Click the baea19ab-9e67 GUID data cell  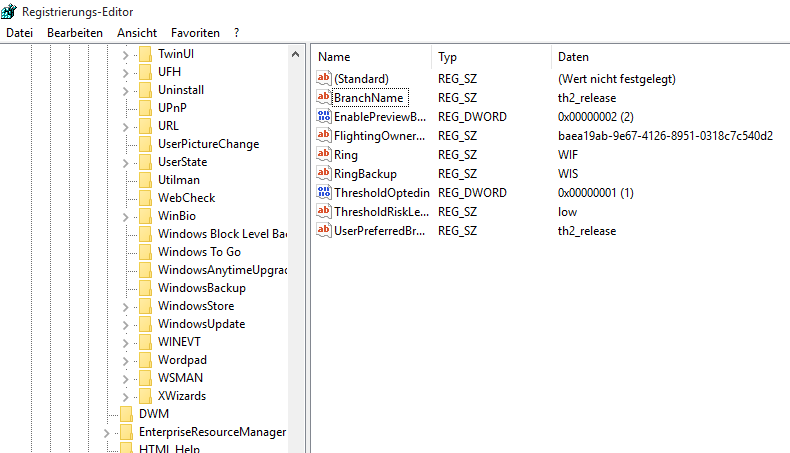pyautogui.click(x=665, y=136)
